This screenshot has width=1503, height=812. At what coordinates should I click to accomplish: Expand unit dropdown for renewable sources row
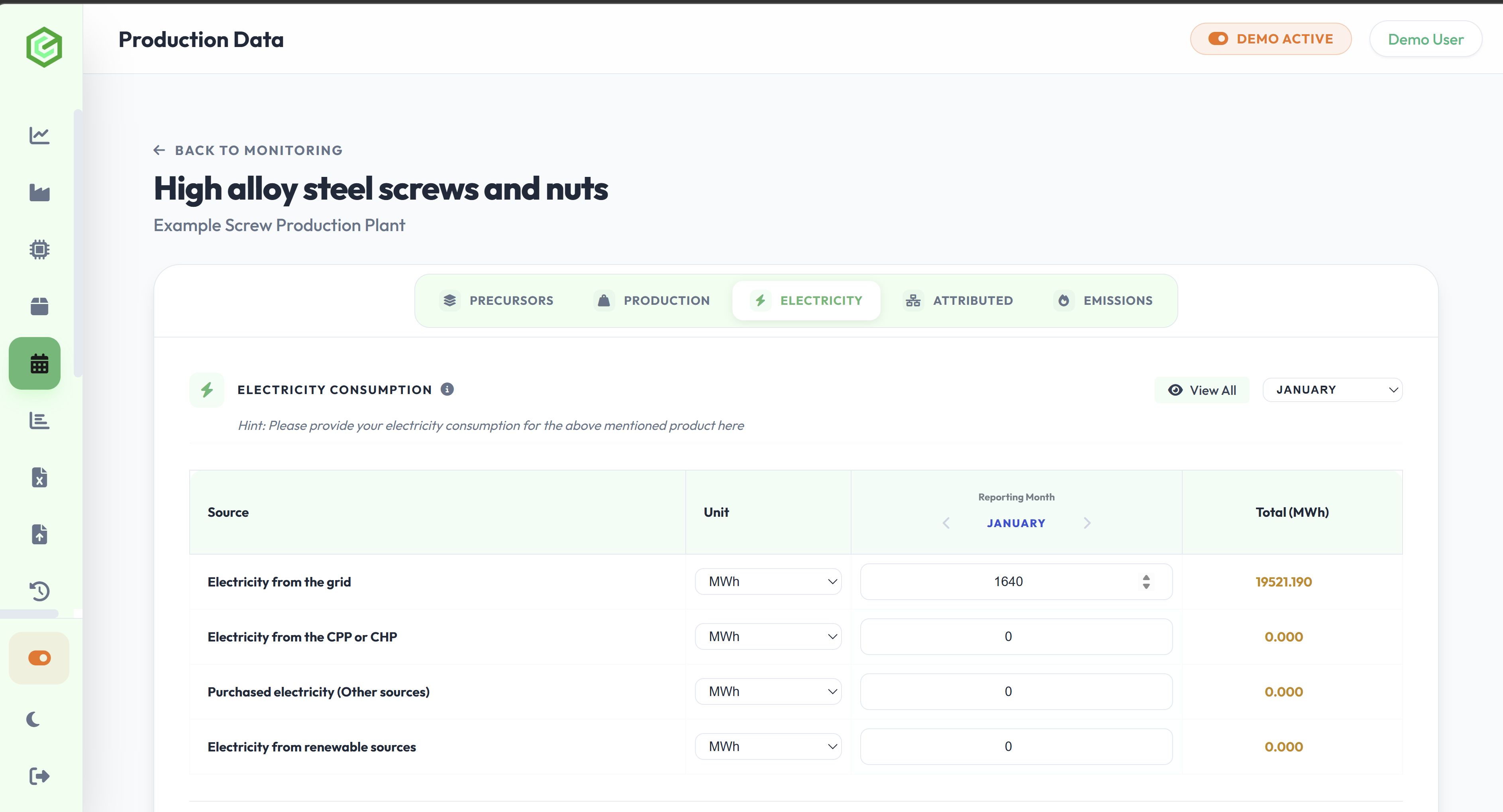pyautogui.click(x=768, y=747)
